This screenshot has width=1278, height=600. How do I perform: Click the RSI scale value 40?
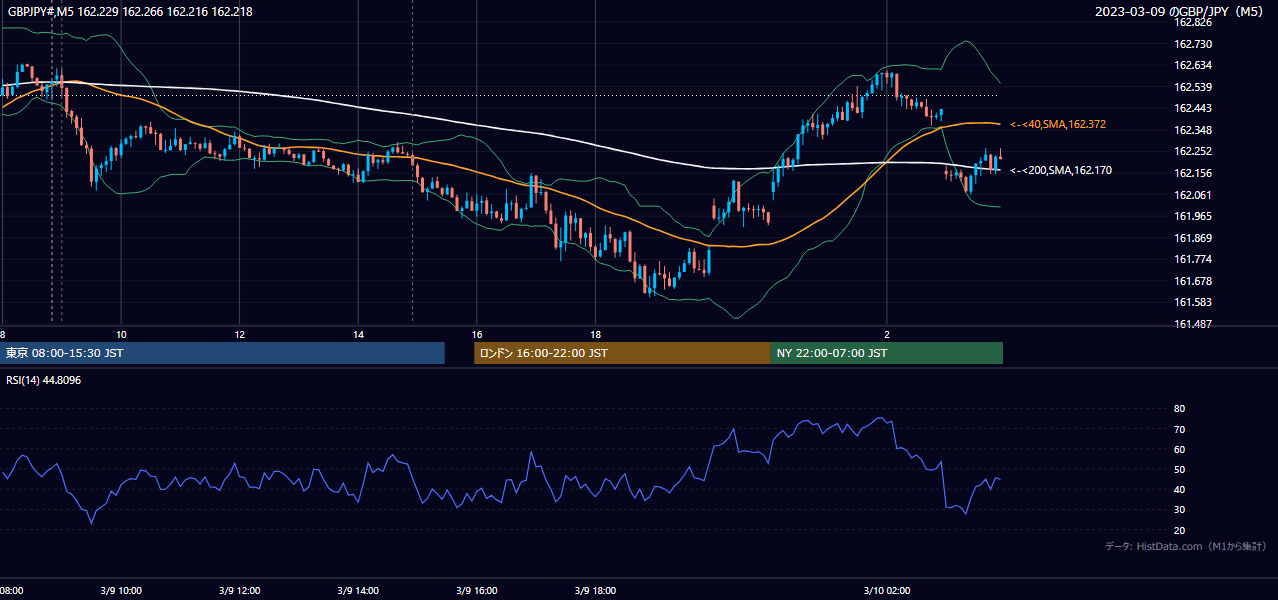pos(1179,490)
